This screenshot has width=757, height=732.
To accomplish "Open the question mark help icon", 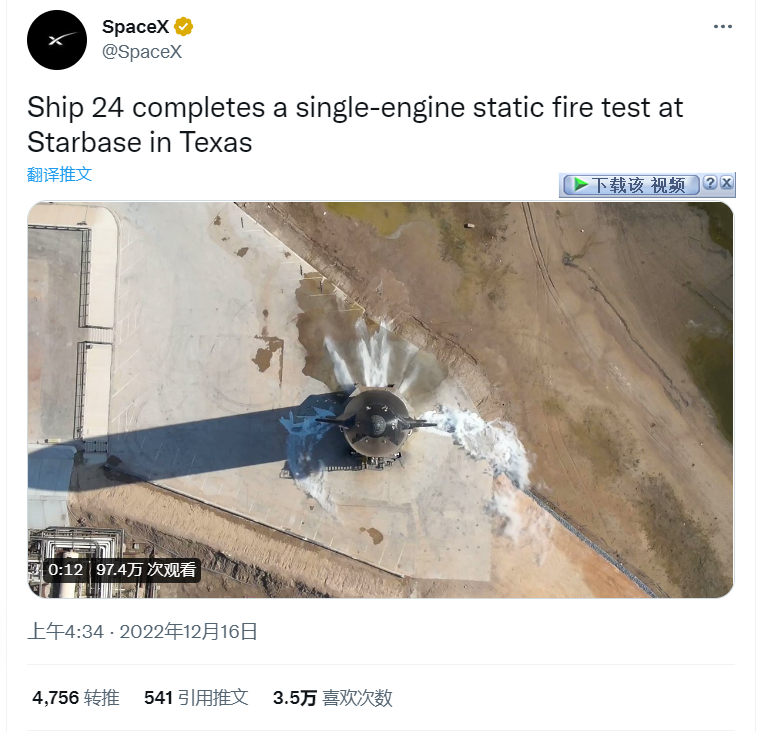I will 710,183.
